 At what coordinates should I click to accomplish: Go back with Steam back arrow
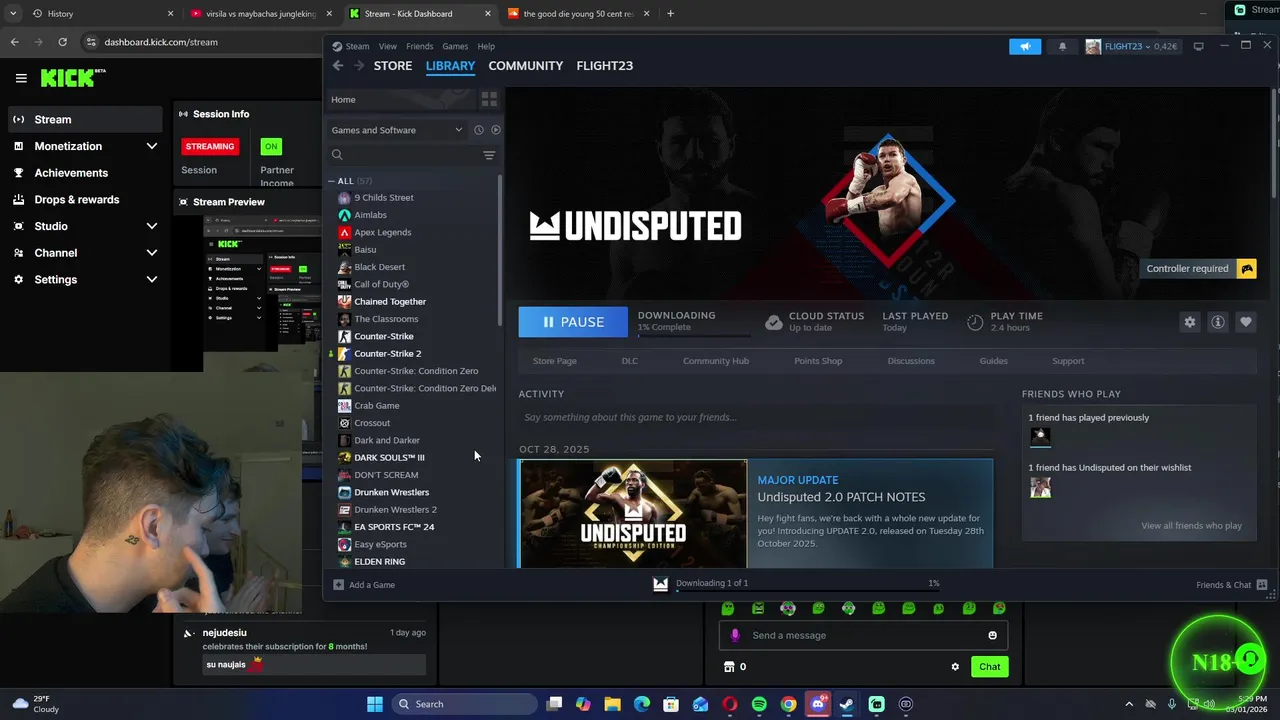[x=338, y=66]
